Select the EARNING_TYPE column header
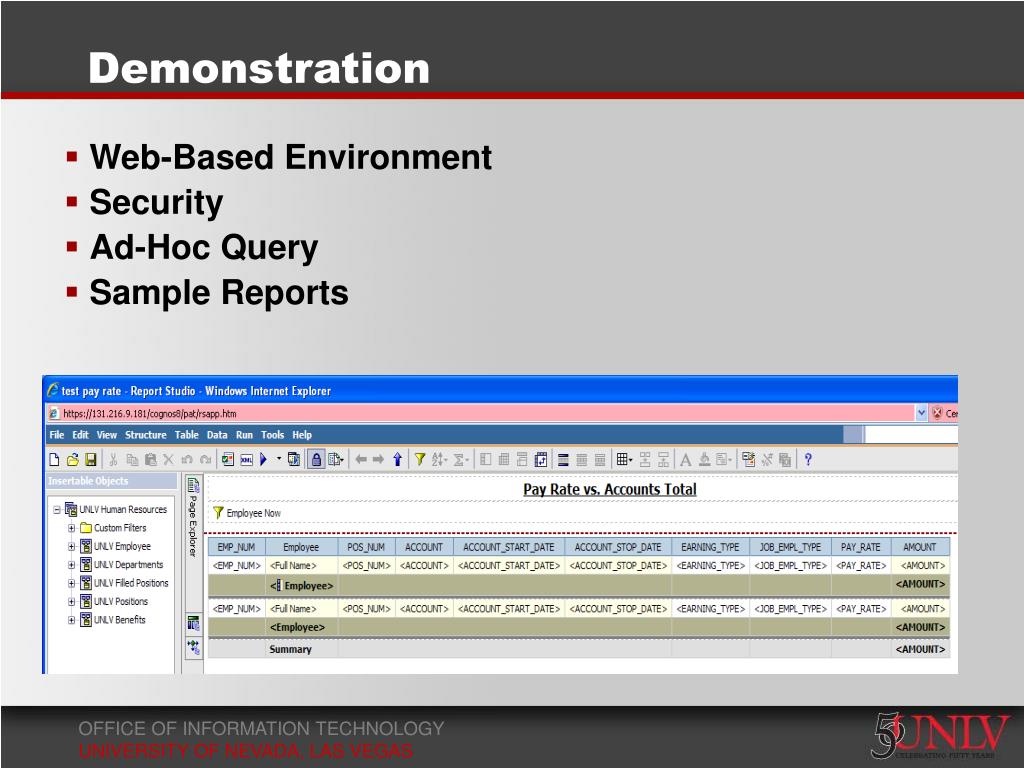 (711, 547)
